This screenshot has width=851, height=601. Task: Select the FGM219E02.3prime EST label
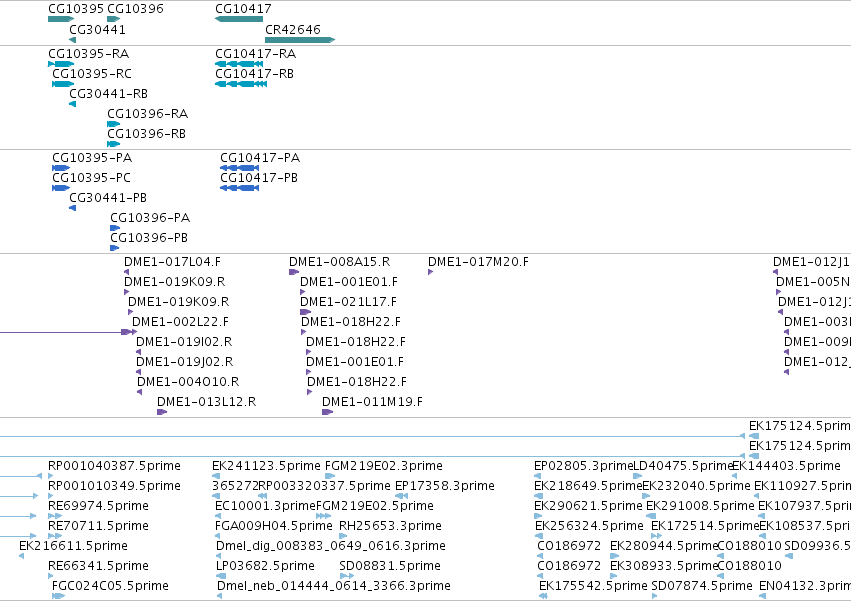pyautogui.click(x=384, y=466)
